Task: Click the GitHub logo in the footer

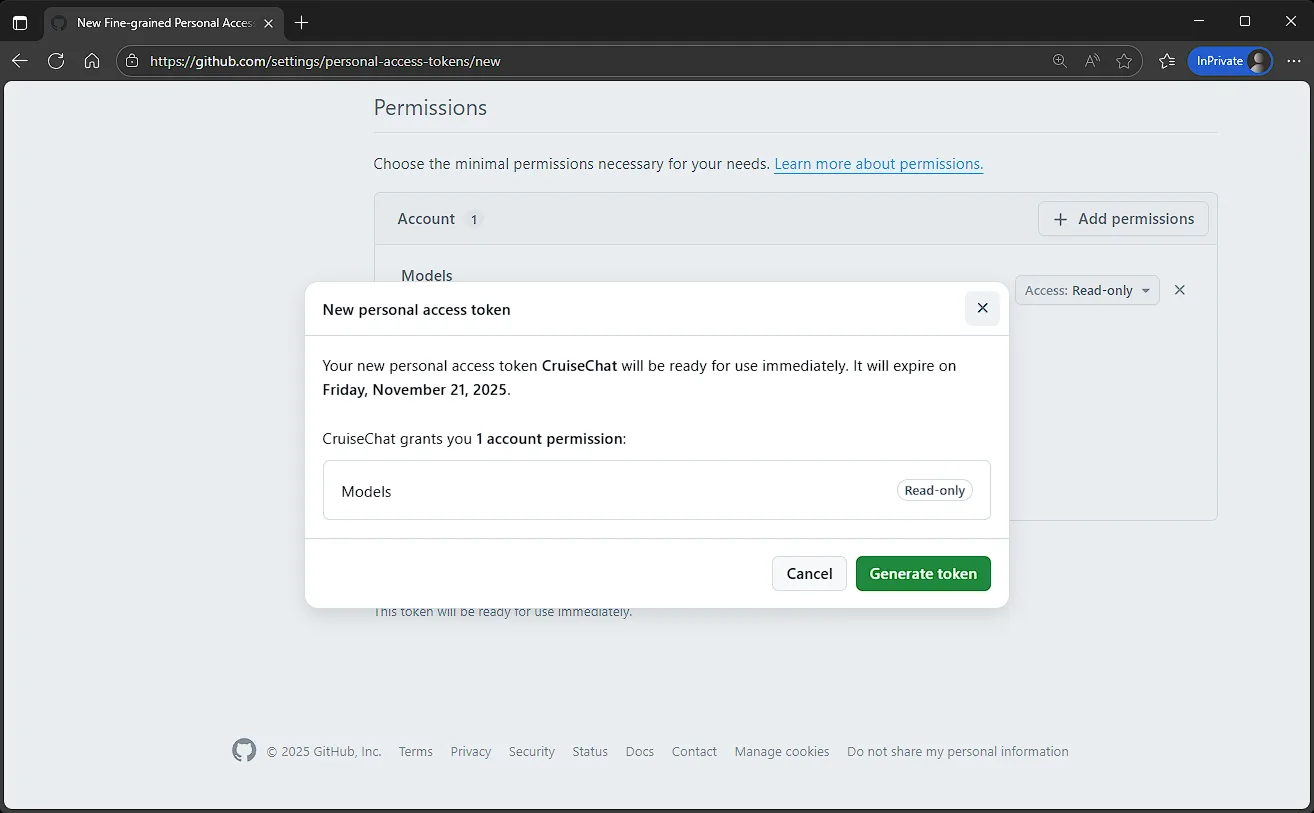Action: 244,751
